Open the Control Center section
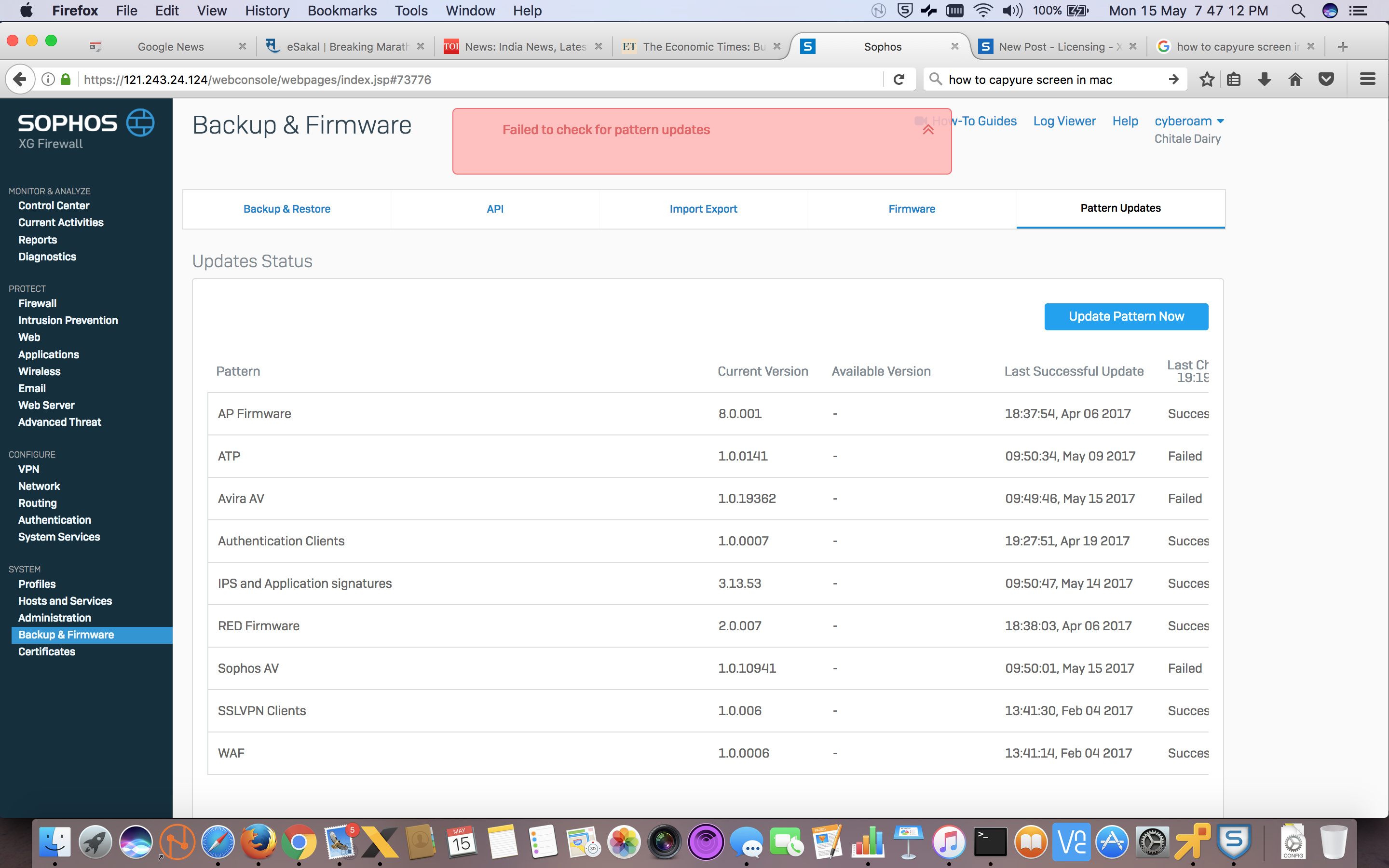The image size is (1389, 868). point(54,205)
